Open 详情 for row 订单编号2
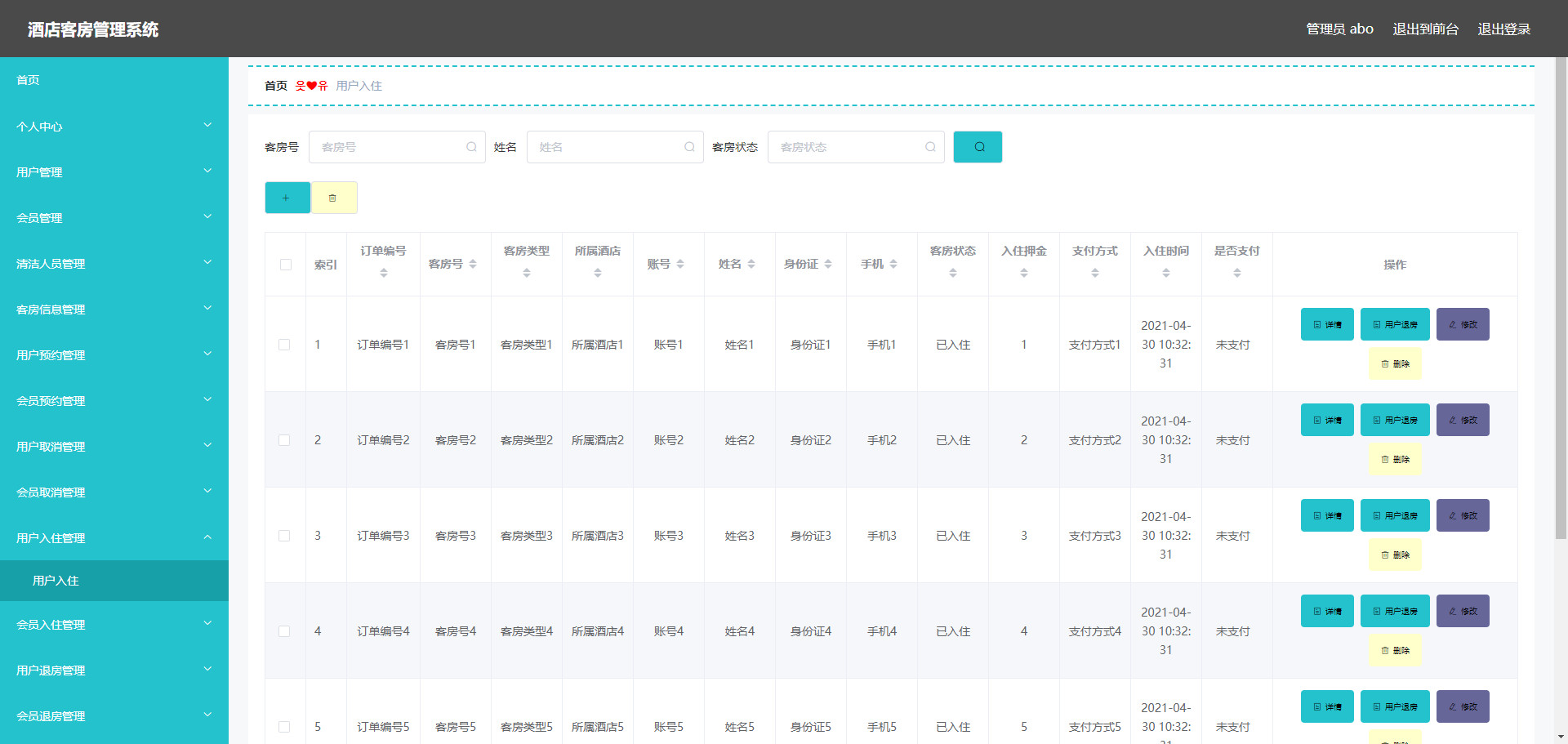The image size is (1568, 744). click(x=1327, y=420)
